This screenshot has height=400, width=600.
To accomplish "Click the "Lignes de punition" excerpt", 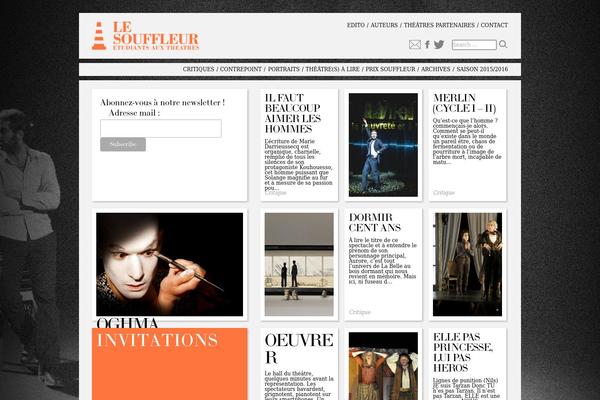I will 466,389.
